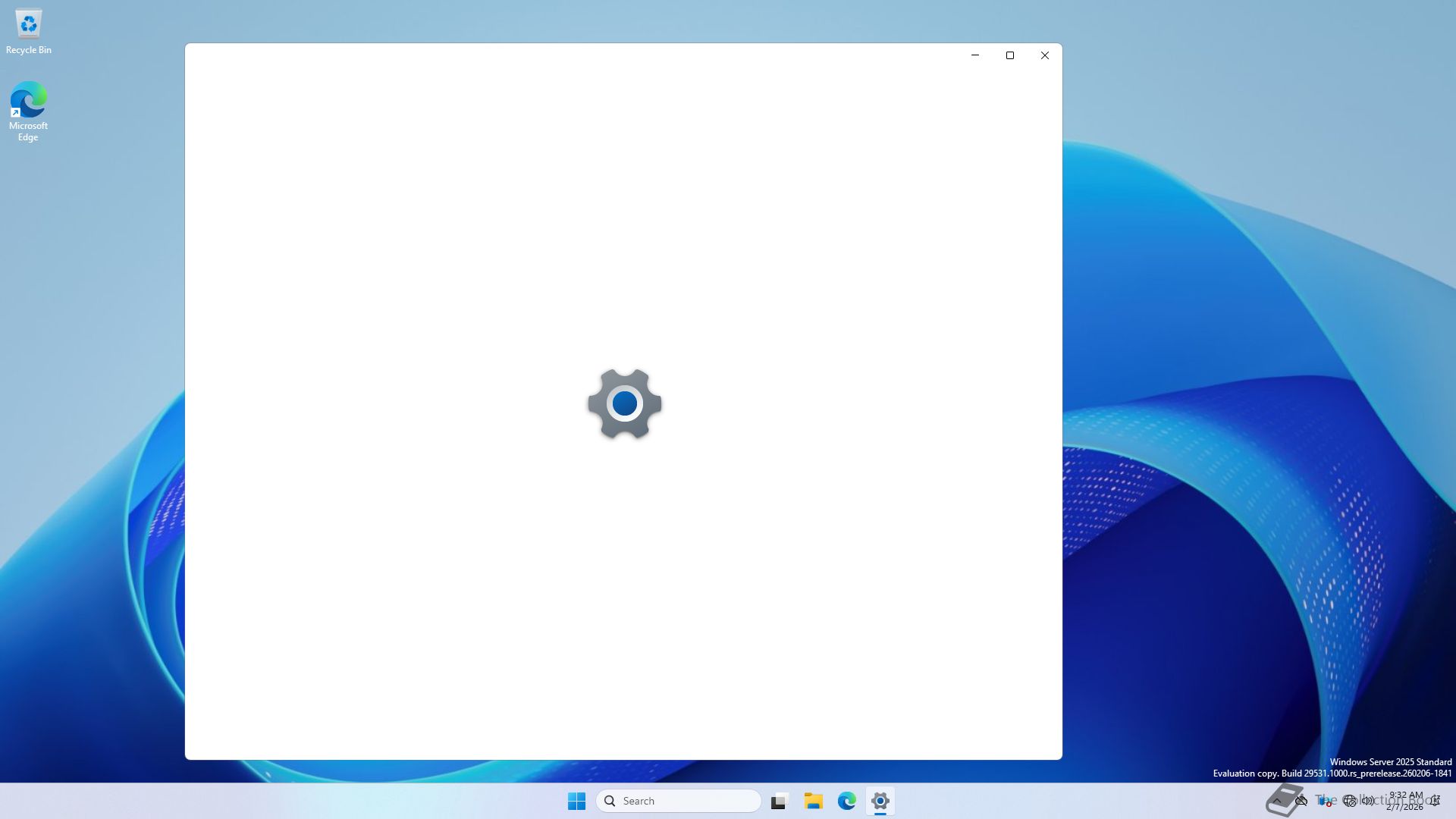
Task: Open the clock showing 9:32 AM
Action: coord(1405,801)
